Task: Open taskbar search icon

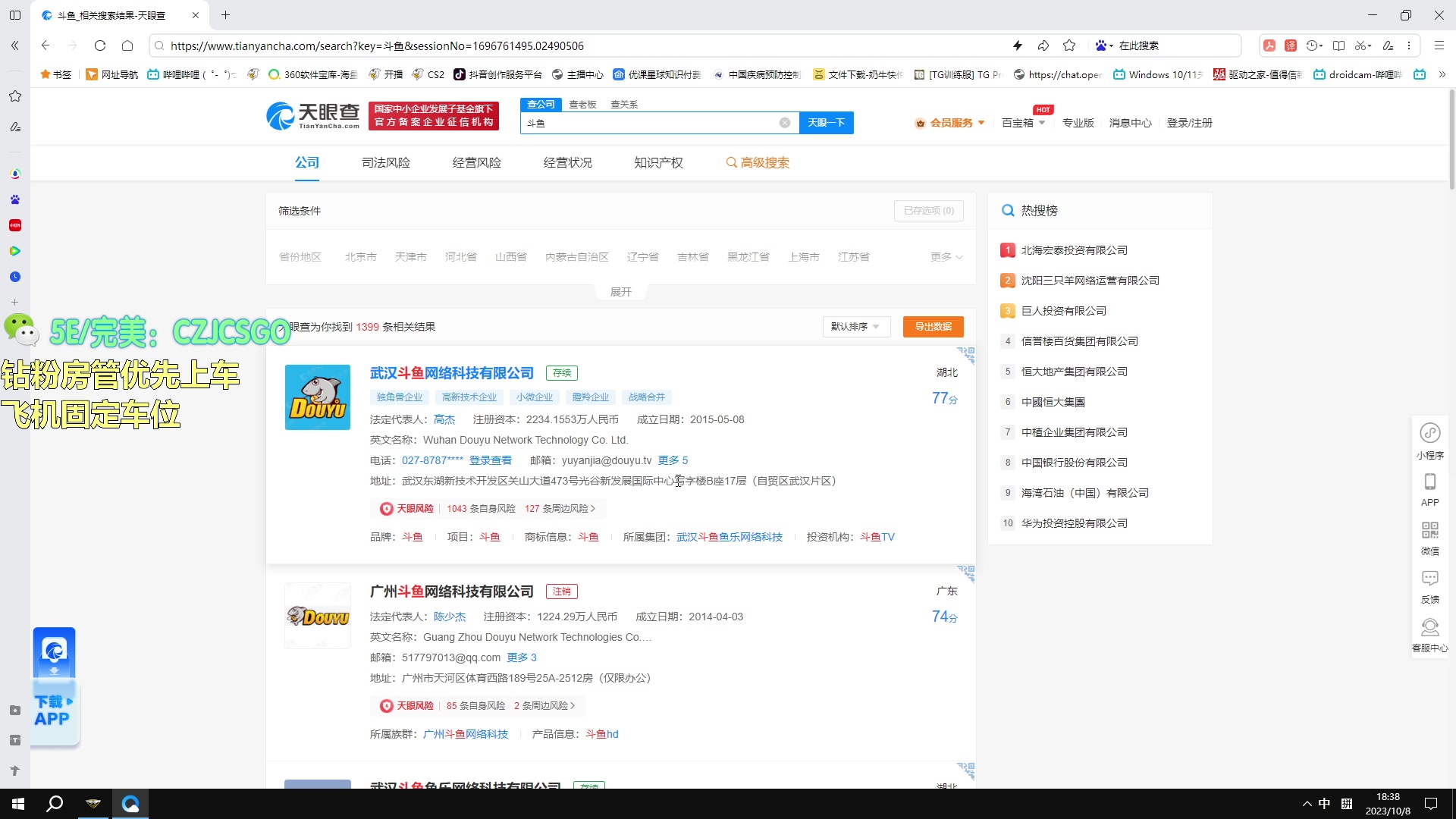Action: point(54,803)
